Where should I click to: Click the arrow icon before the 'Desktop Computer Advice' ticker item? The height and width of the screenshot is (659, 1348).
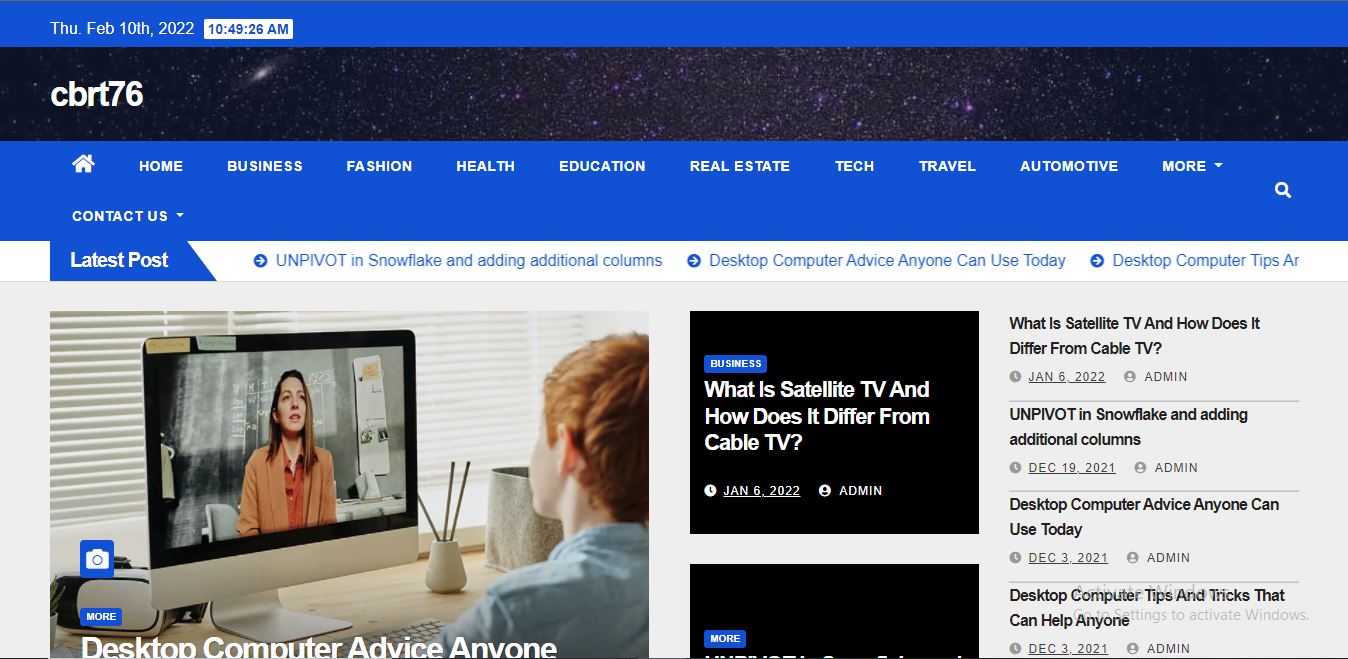point(694,261)
